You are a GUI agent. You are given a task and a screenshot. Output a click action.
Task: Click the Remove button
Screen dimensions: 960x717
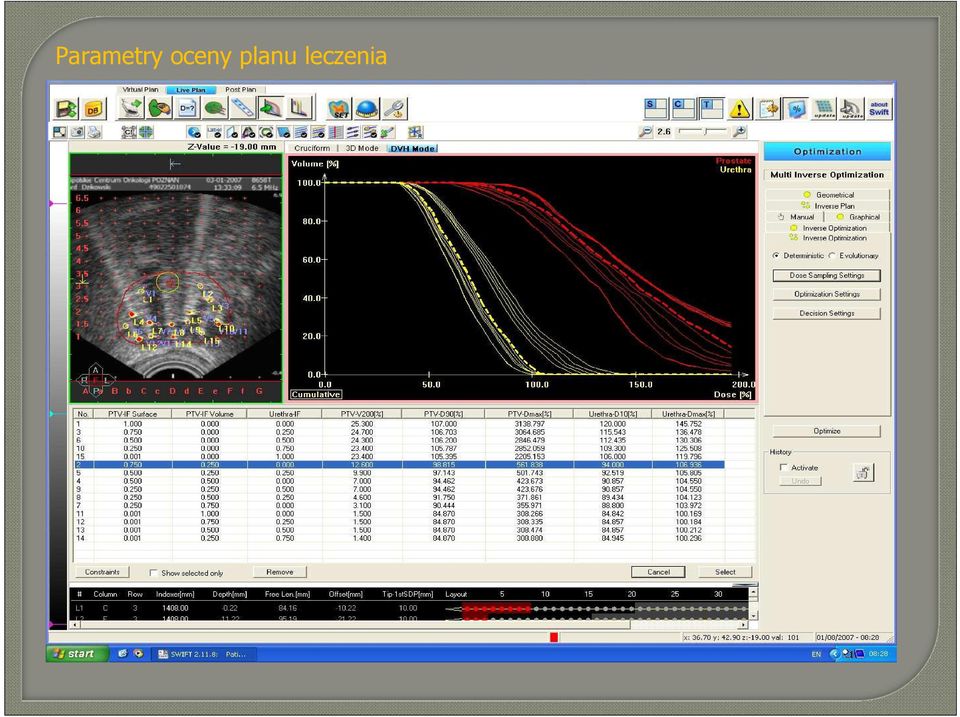[280, 572]
